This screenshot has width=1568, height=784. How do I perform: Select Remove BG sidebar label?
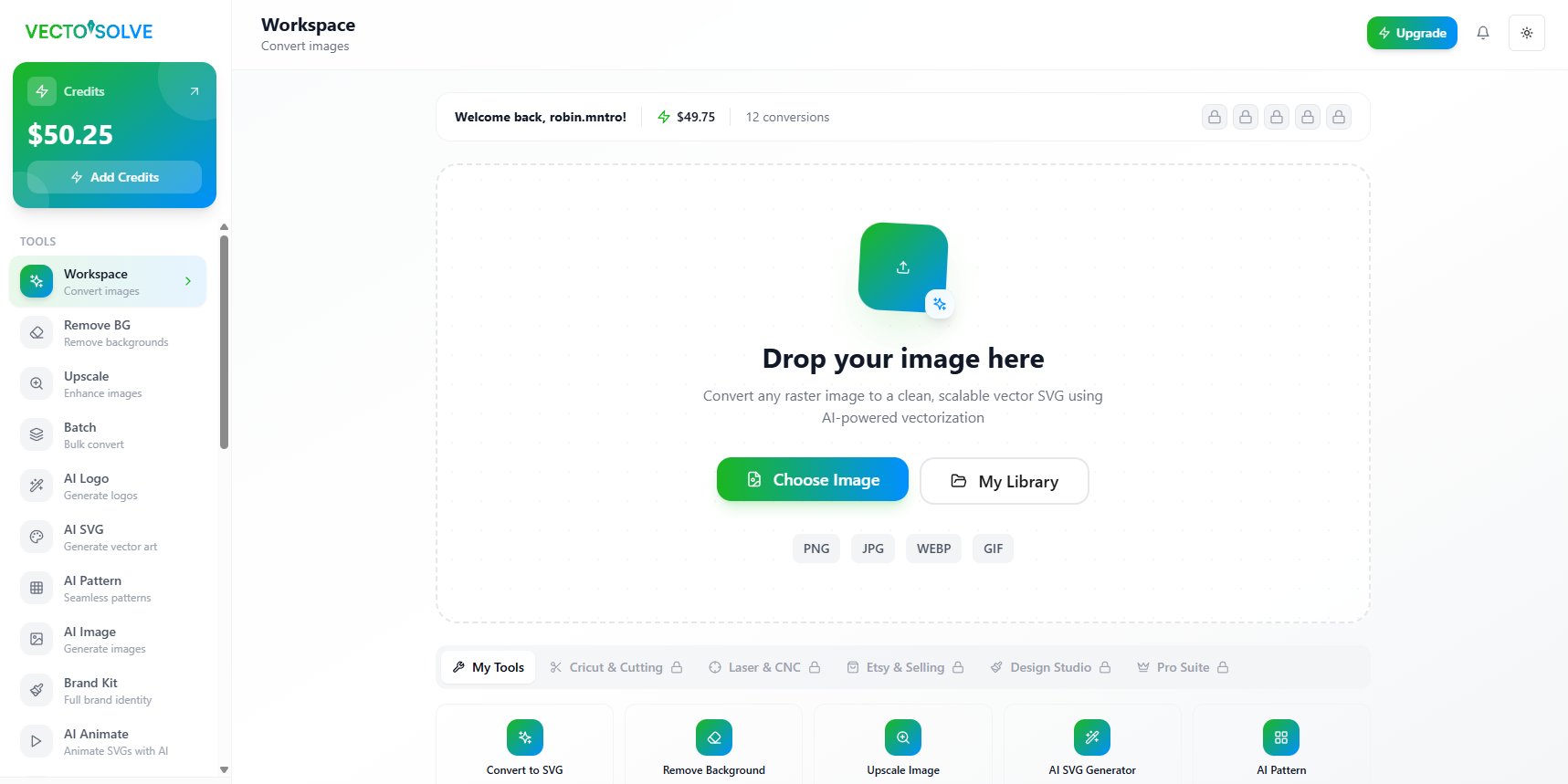pyautogui.click(x=97, y=325)
